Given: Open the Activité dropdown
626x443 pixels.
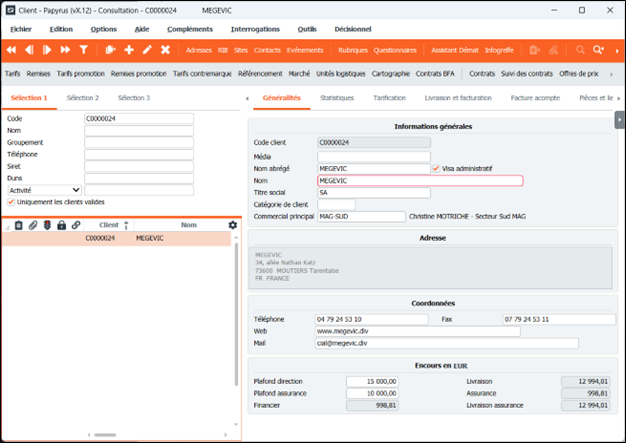Looking at the screenshot, I should pos(44,189).
